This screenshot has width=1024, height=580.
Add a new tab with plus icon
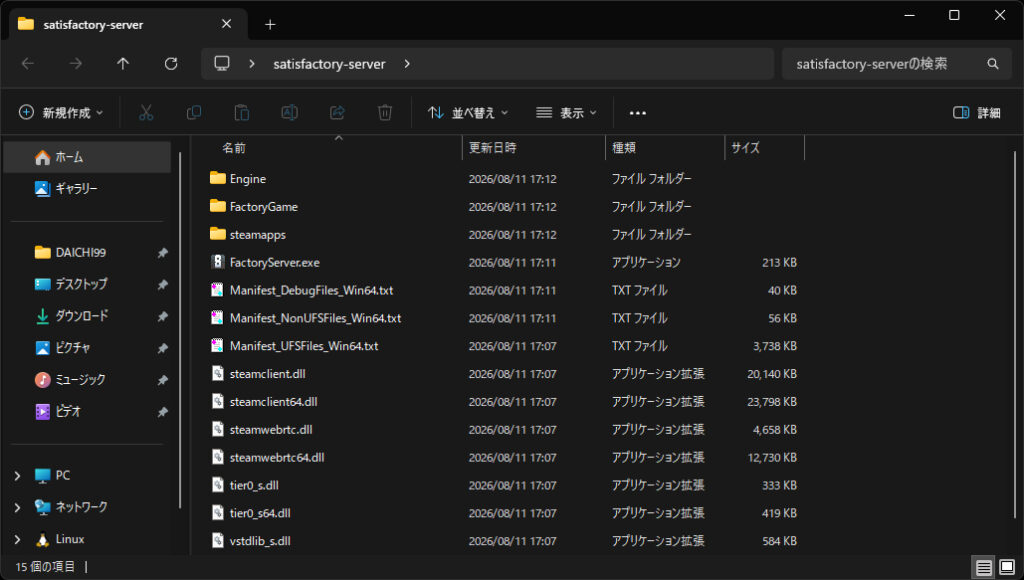coord(270,25)
